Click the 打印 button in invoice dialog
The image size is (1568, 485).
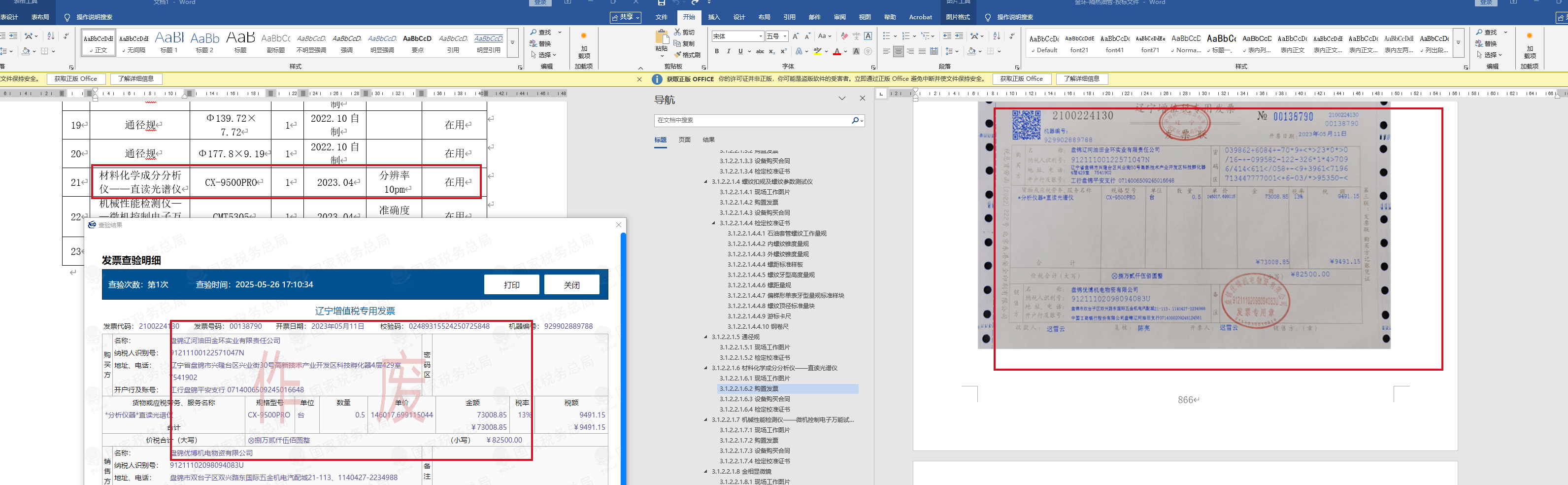point(511,284)
